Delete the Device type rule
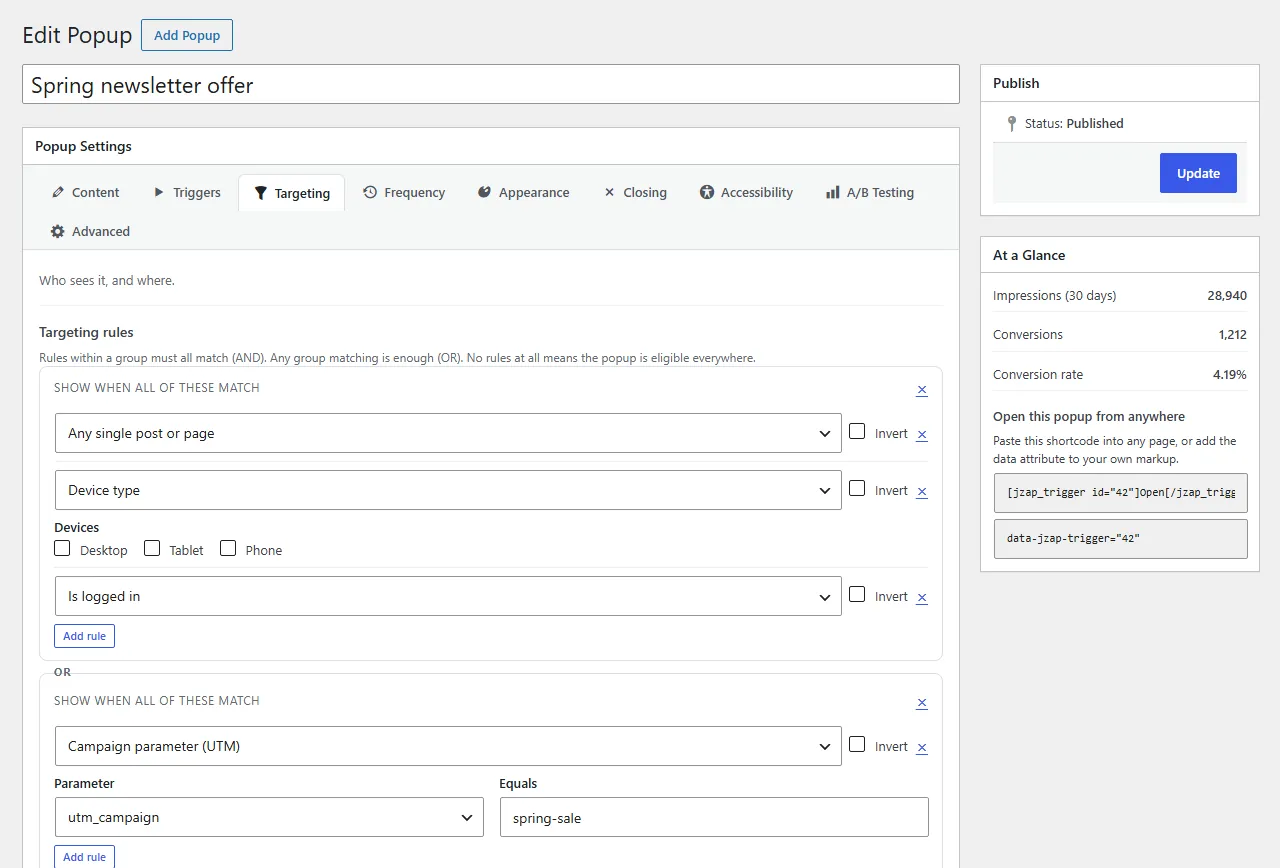1280x868 pixels. pyautogui.click(x=922, y=491)
